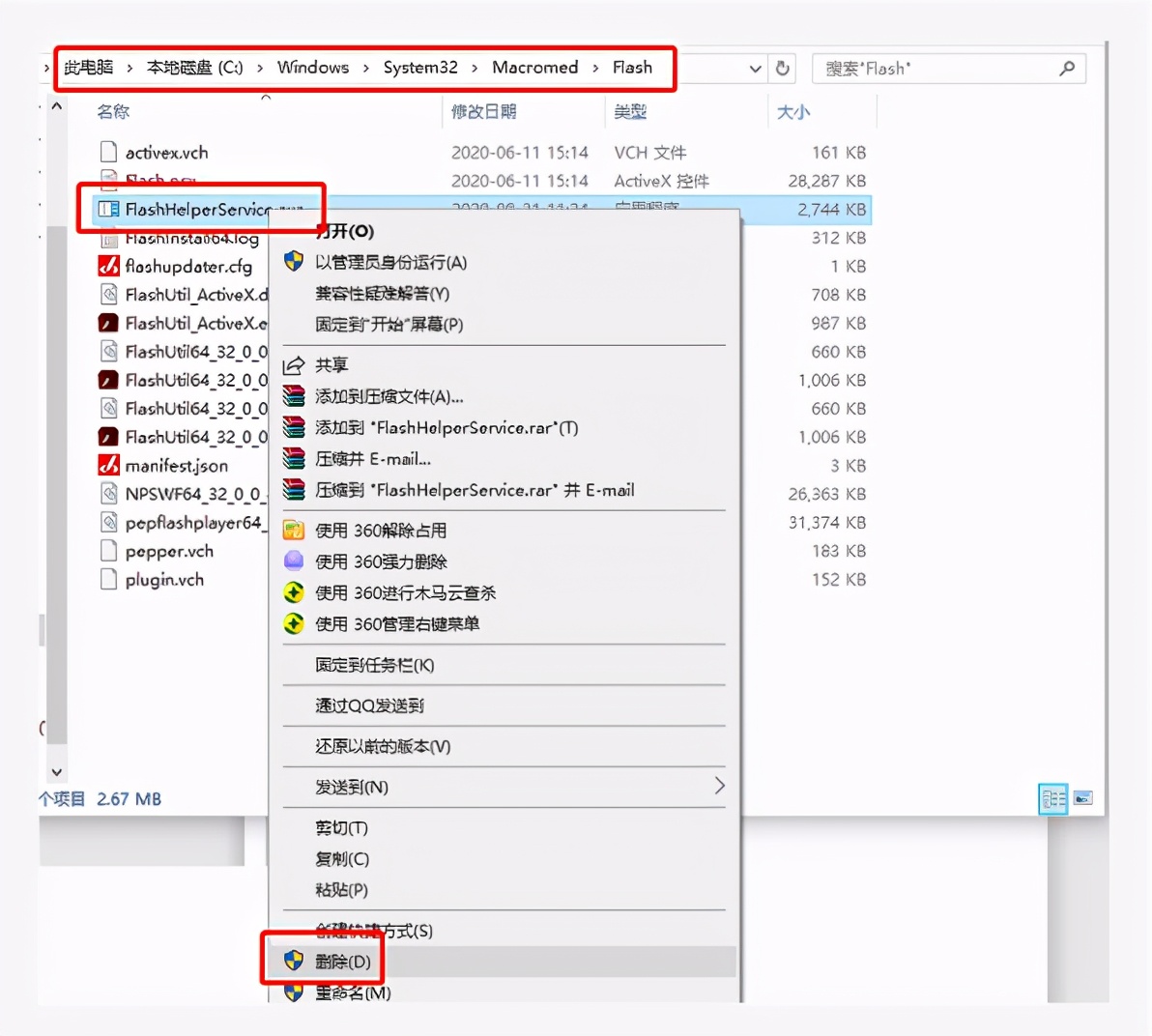
Task: Select the 360解除占用 folder-unlock icon
Action: (293, 530)
